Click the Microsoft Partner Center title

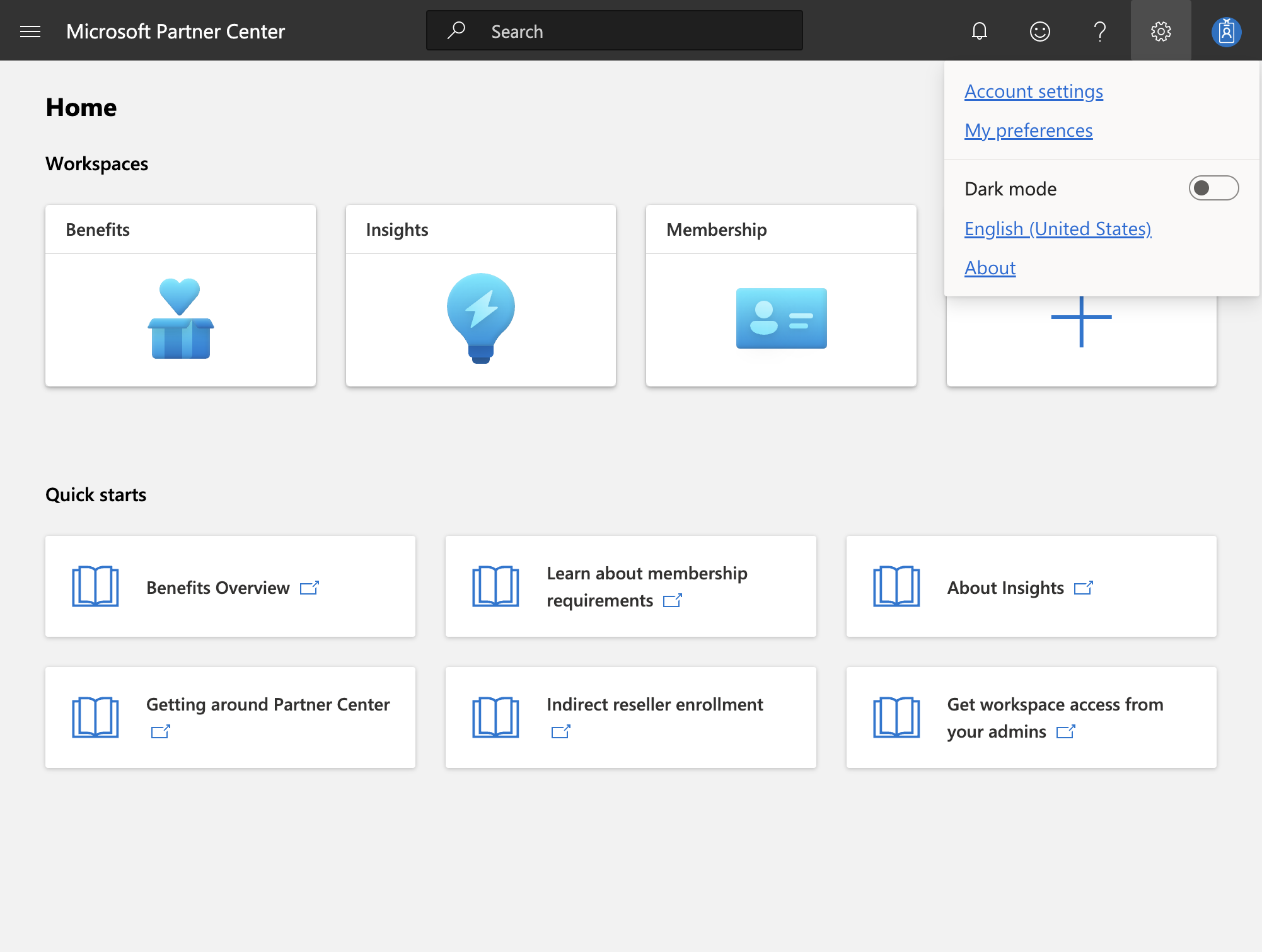click(x=175, y=32)
